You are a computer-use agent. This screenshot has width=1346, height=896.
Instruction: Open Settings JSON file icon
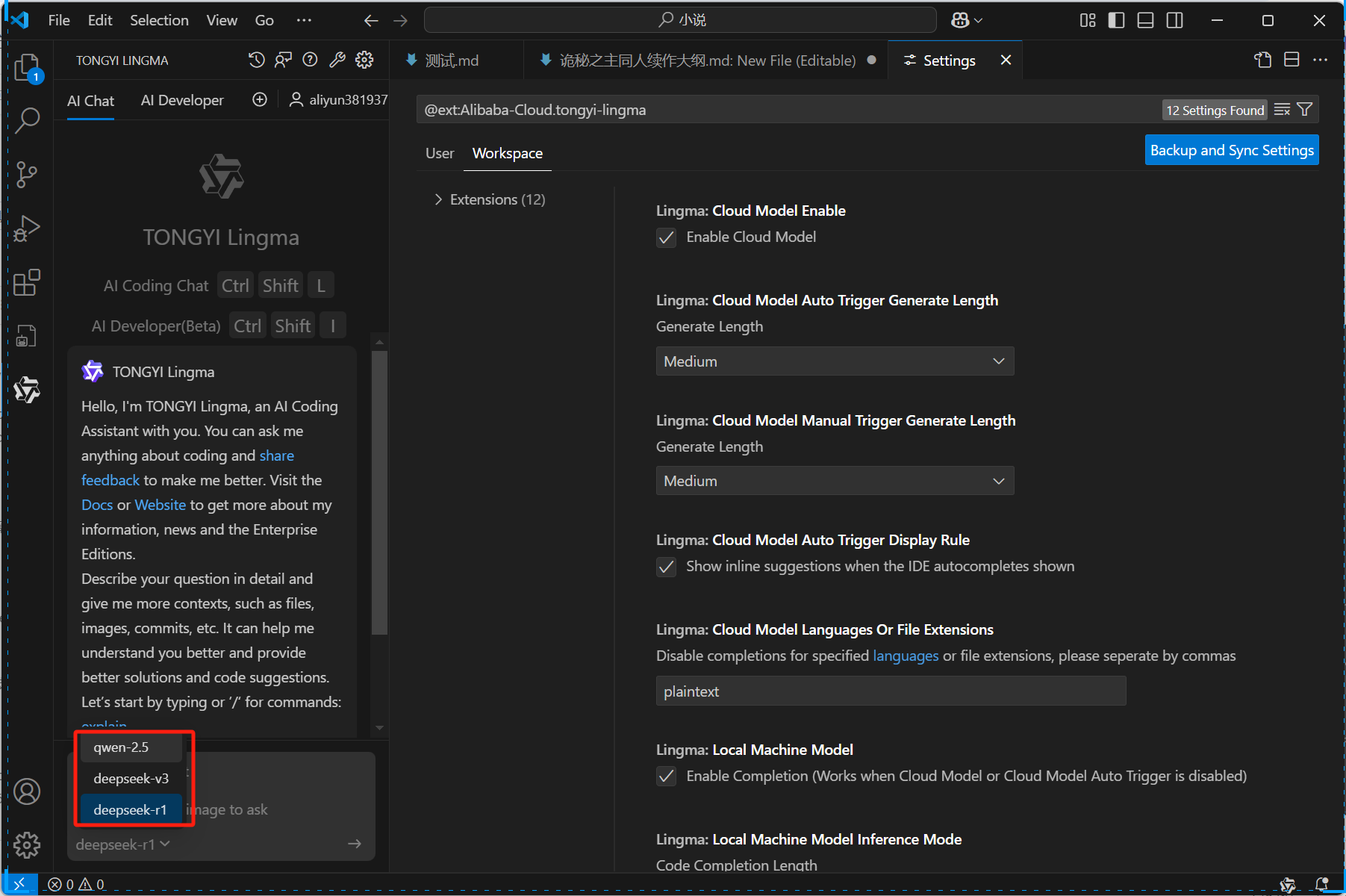tap(1263, 60)
